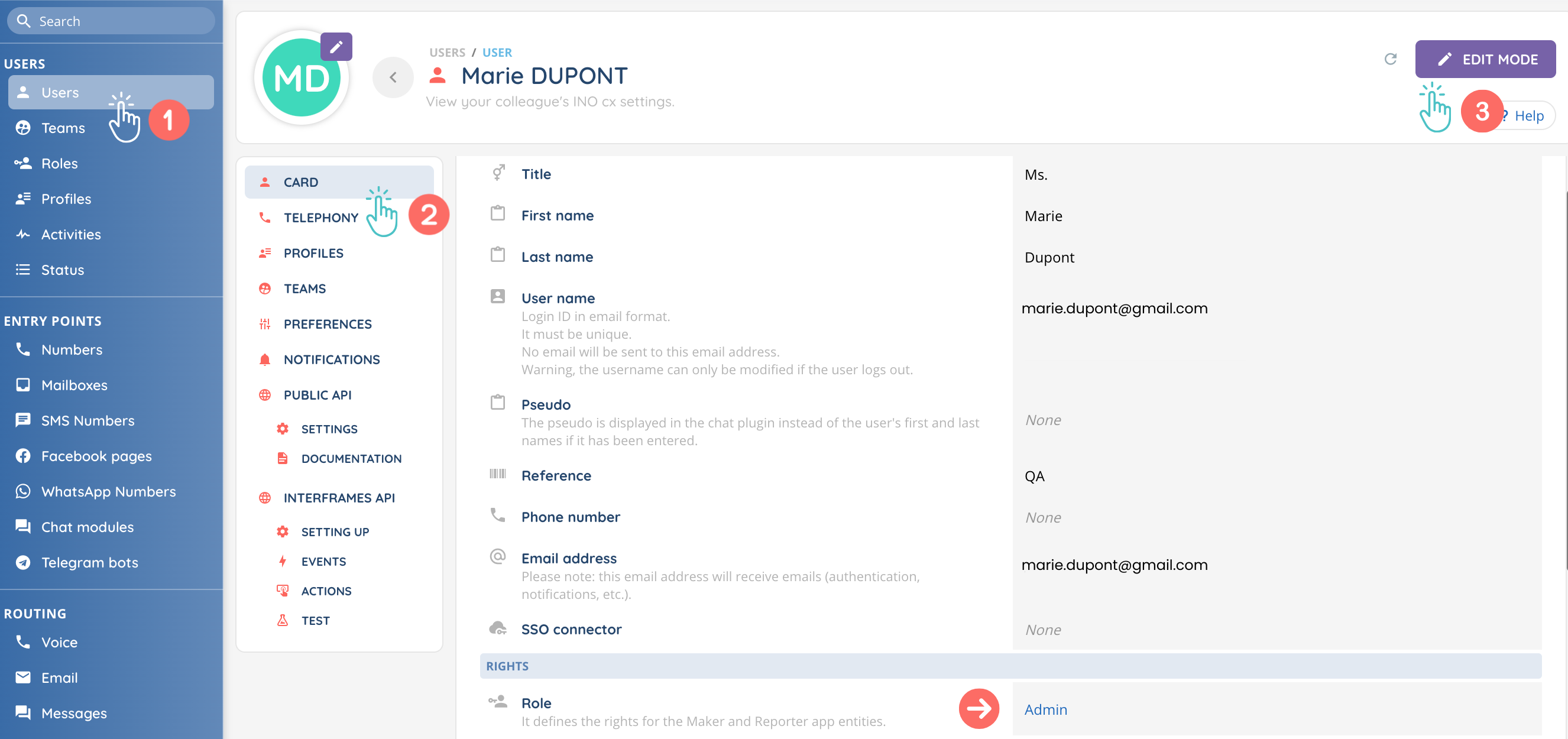Click the MD avatar thumbnail

point(300,79)
